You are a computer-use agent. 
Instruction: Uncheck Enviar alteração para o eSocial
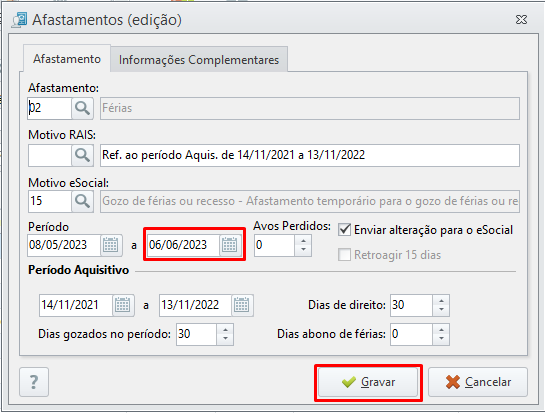(344, 230)
